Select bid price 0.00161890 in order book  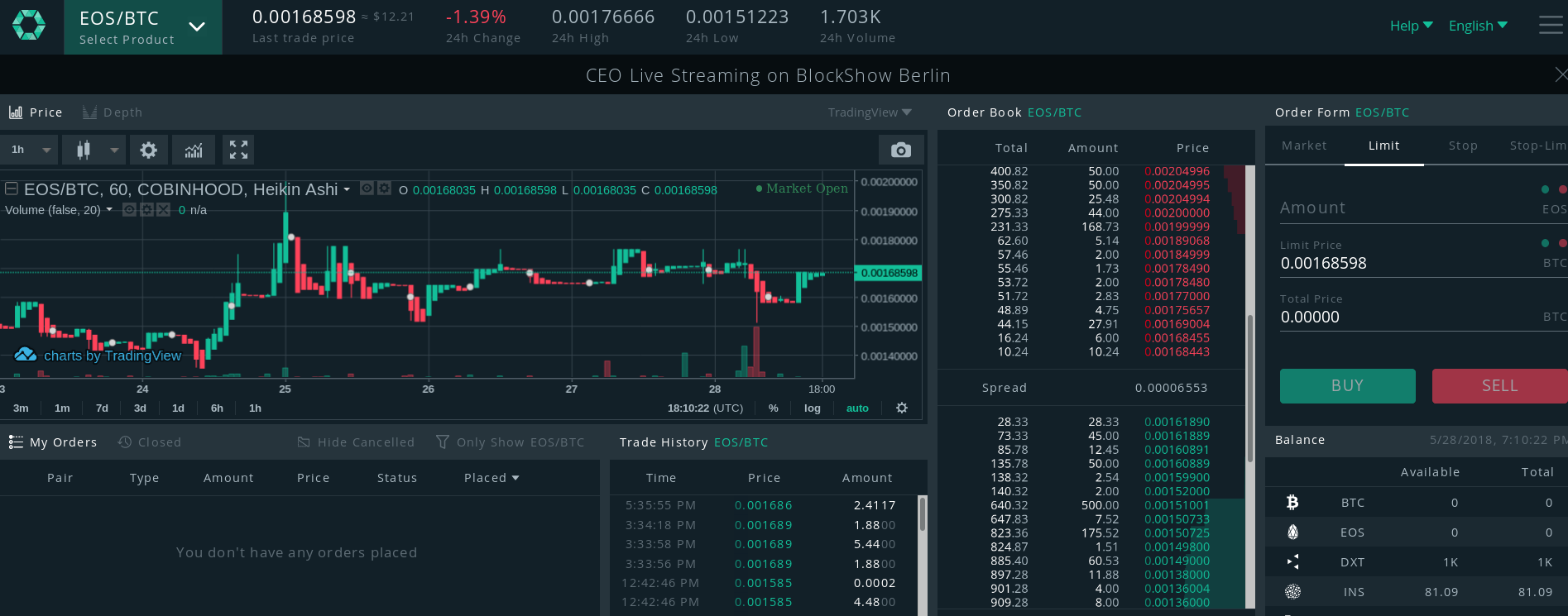(x=1177, y=422)
